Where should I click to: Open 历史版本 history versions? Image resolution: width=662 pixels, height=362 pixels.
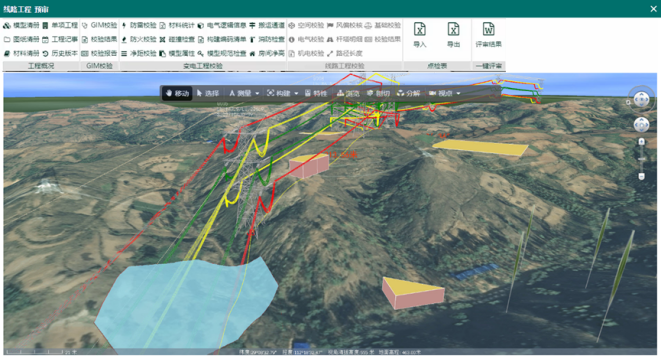(x=60, y=53)
